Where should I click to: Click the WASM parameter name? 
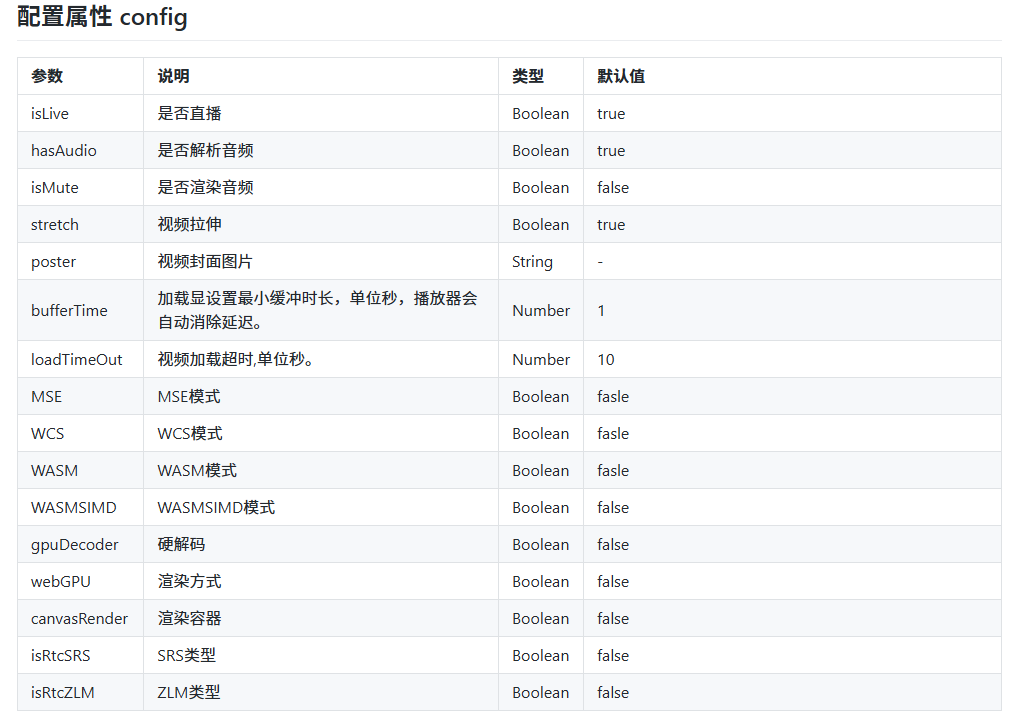coord(53,470)
